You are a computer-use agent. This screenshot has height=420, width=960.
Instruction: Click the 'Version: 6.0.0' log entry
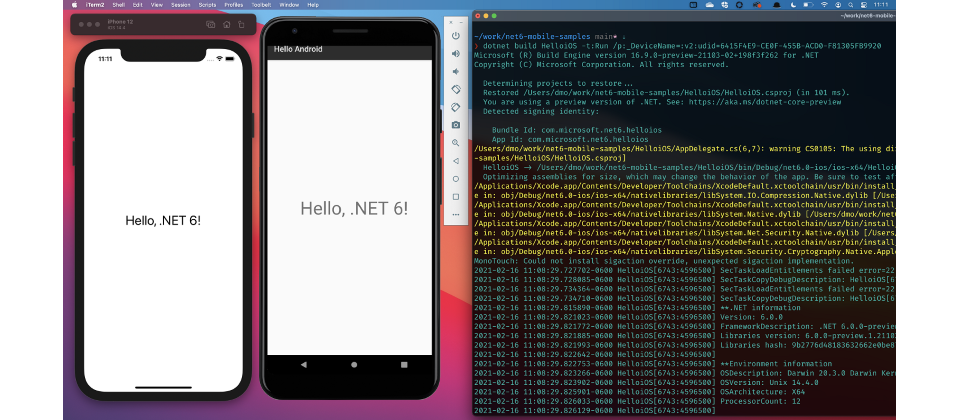tap(751, 317)
